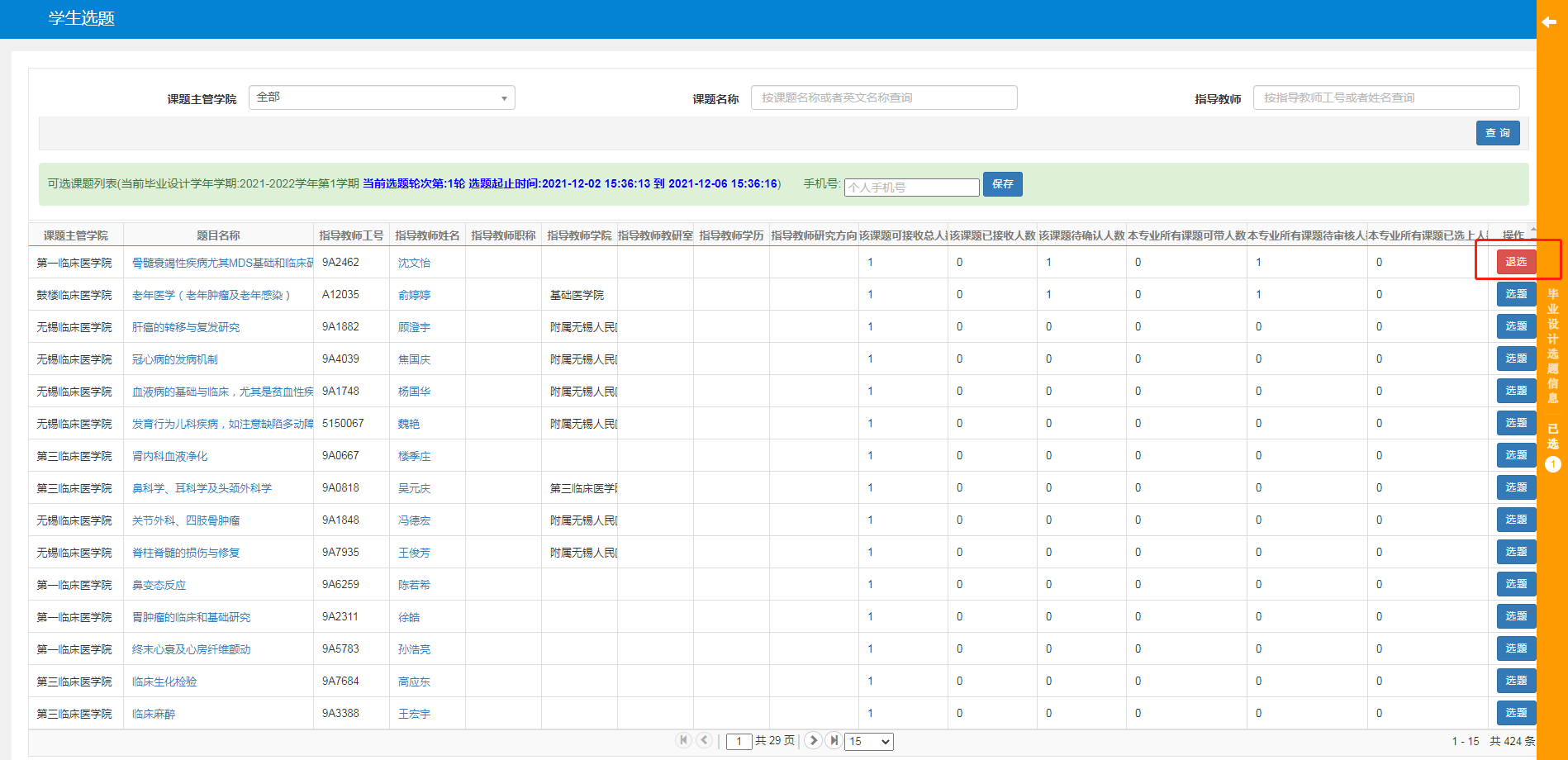
Task: Open the rows-per-page dropdown showing 15
Action: [869, 741]
